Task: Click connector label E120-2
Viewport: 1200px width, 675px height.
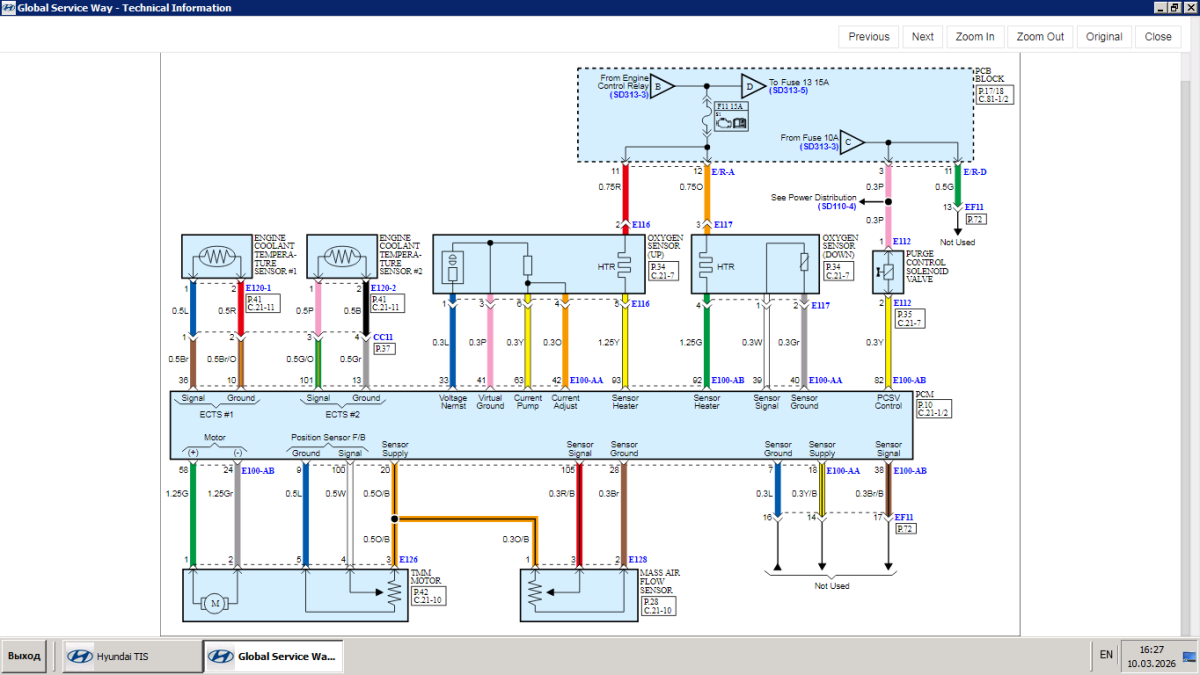Action: click(x=384, y=288)
